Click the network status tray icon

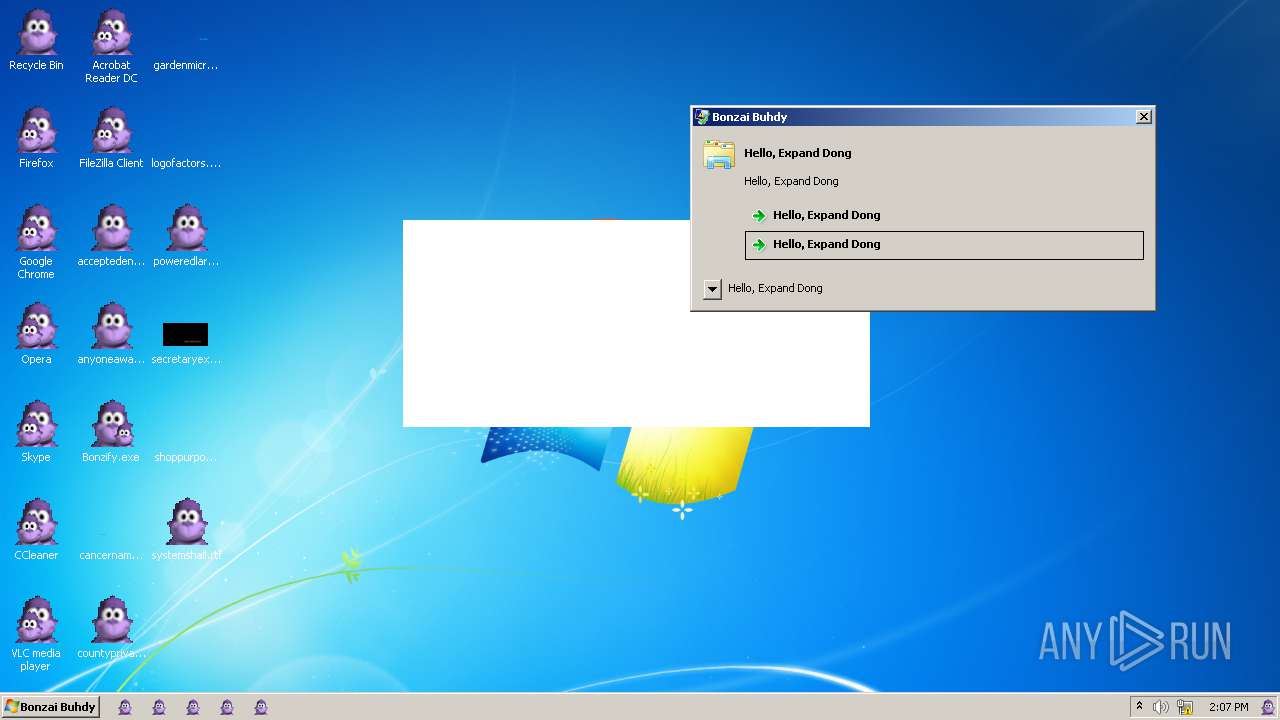[1185, 707]
